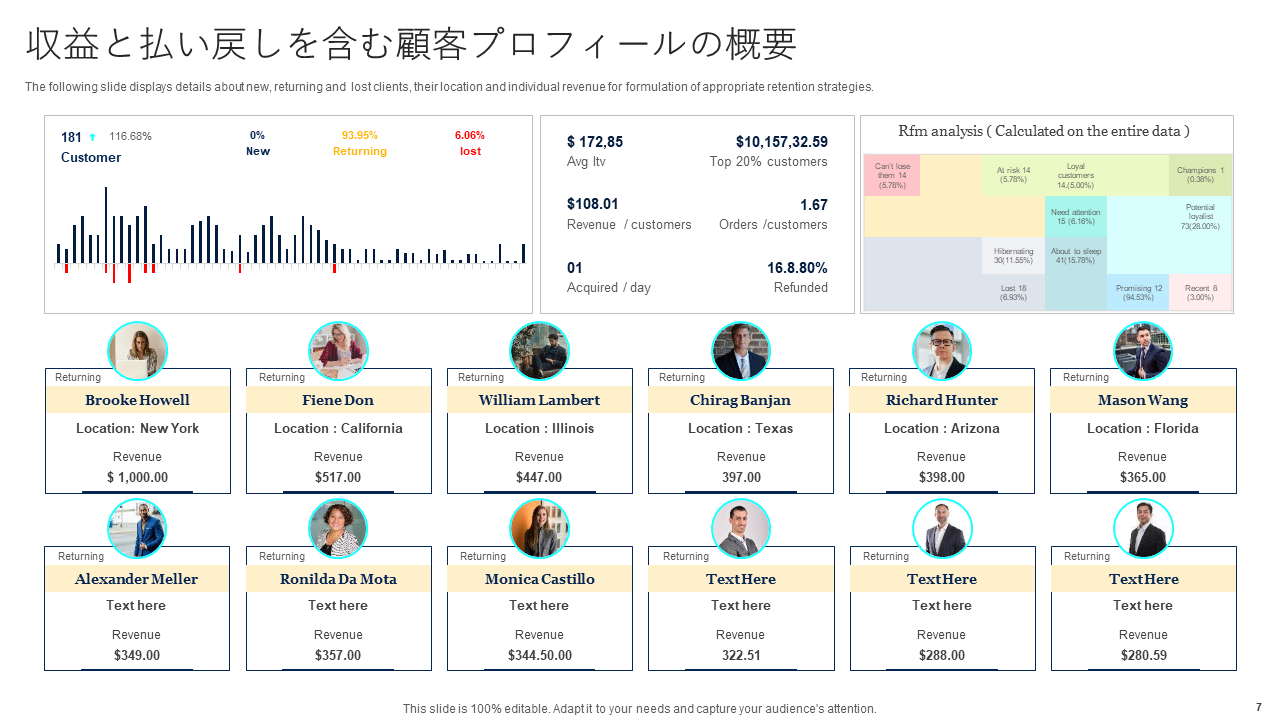The width and height of the screenshot is (1280, 720).
Task: Open Mason Wang's profile photo
Action: point(1143,351)
